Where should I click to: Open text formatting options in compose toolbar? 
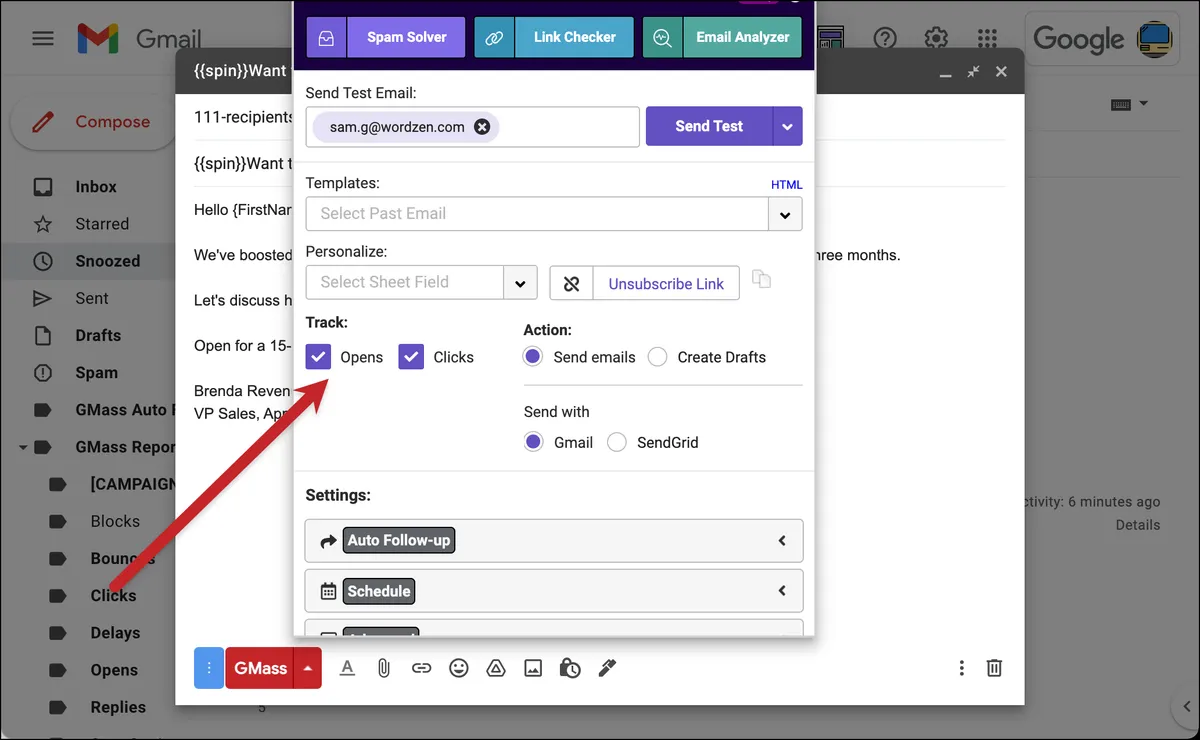coord(347,668)
